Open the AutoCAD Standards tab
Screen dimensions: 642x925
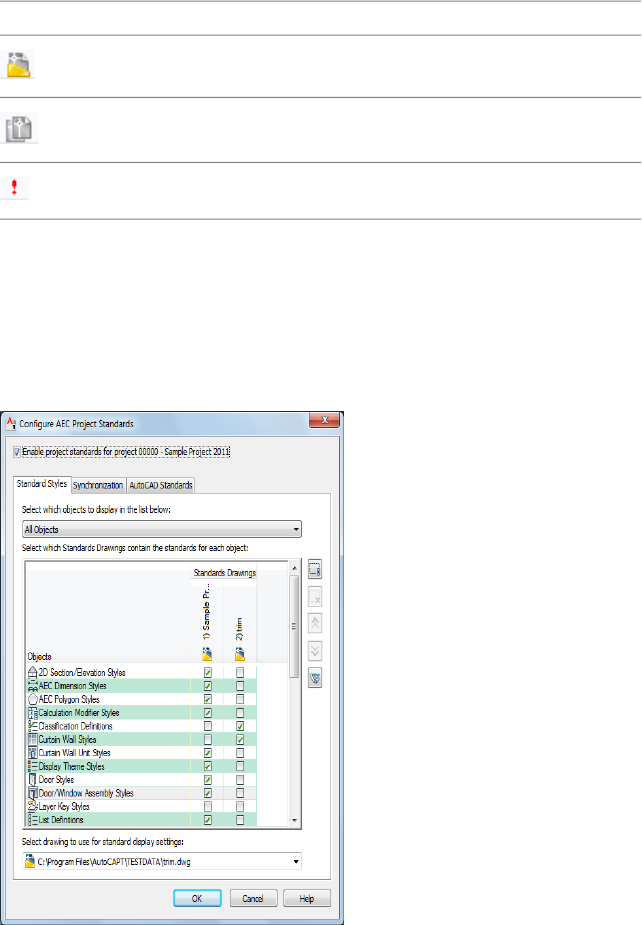[x=160, y=485]
